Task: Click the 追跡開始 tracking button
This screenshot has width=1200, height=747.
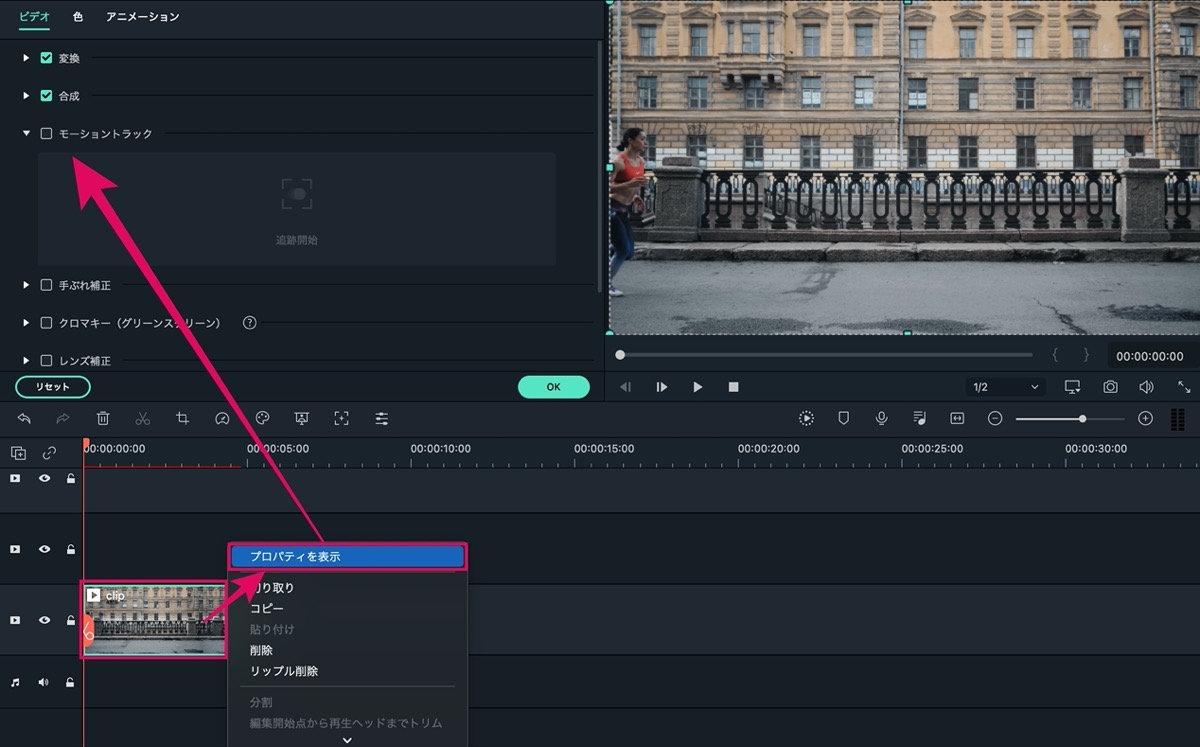Action: (297, 211)
